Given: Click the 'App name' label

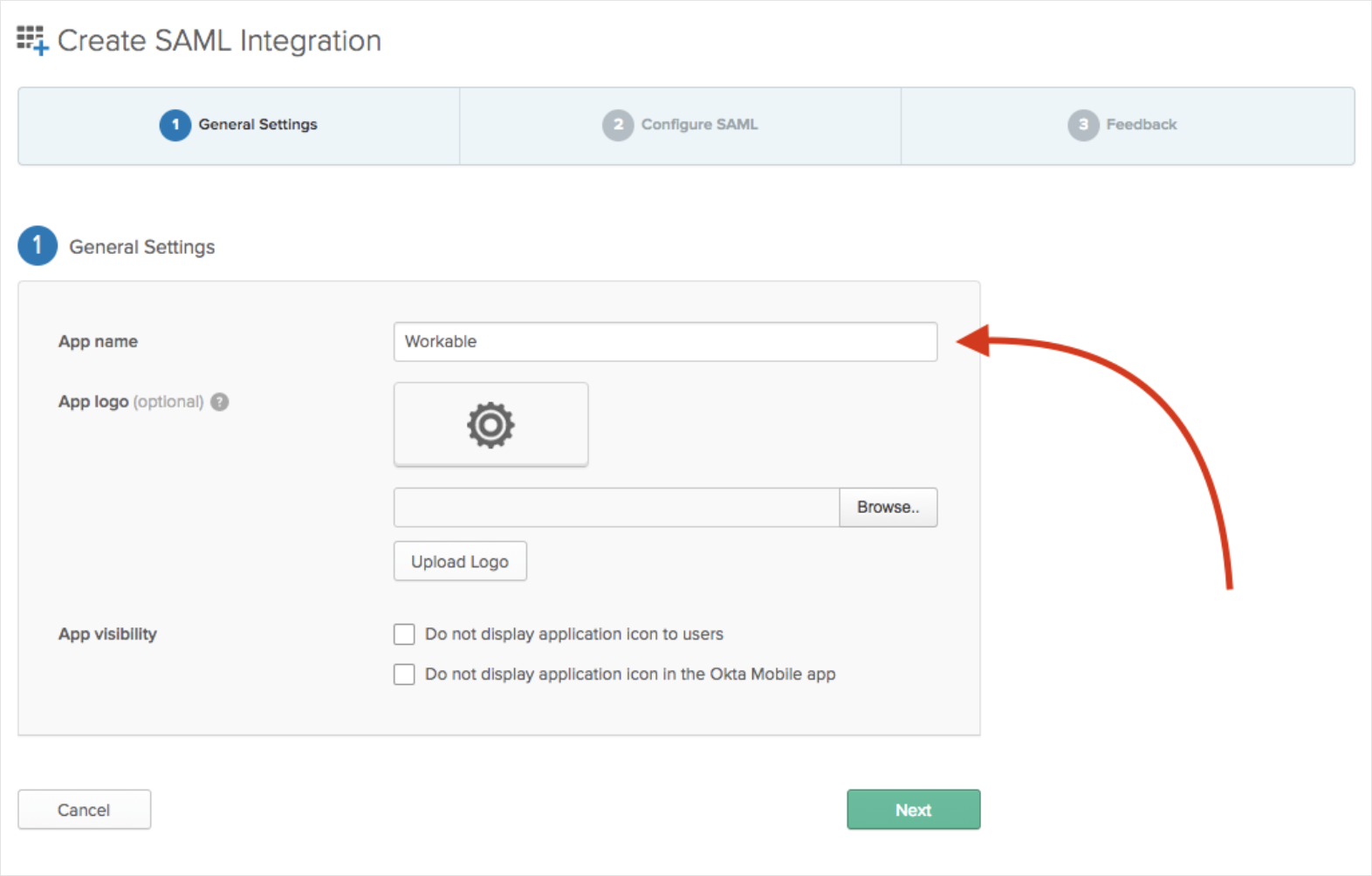Looking at the screenshot, I should point(98,342).
